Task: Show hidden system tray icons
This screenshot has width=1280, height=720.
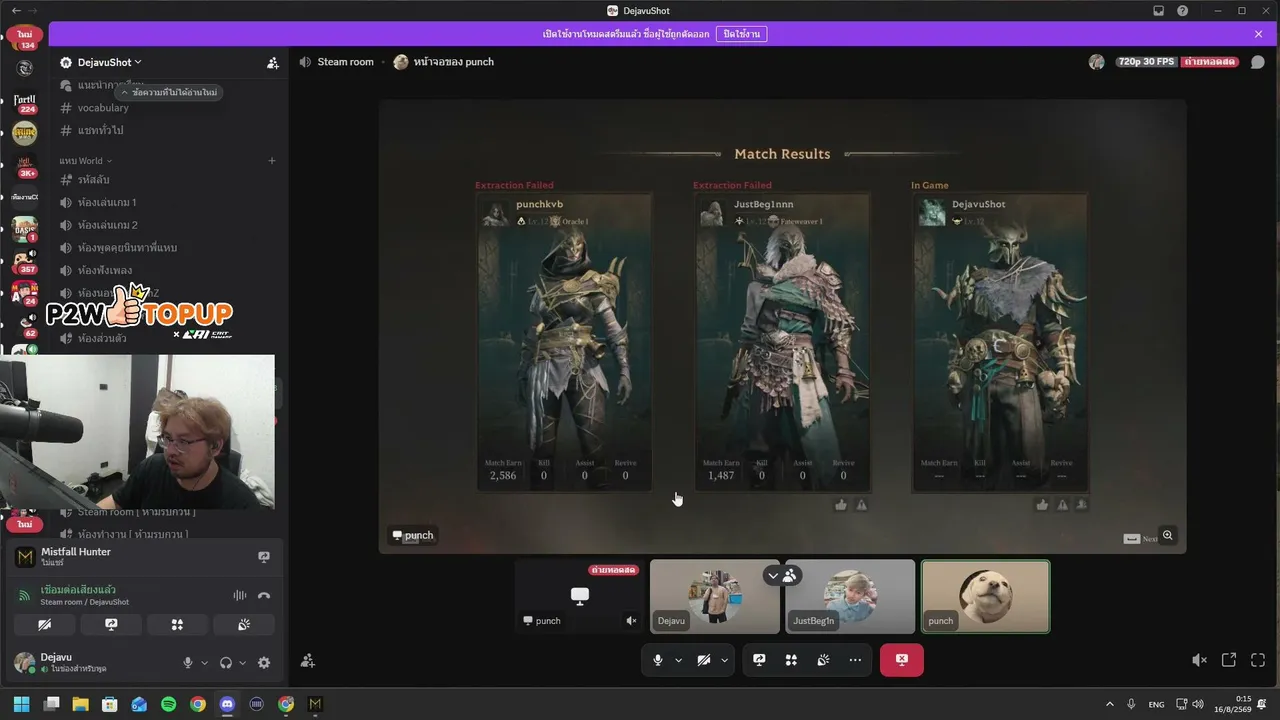Action: [x=1109, y=704]
